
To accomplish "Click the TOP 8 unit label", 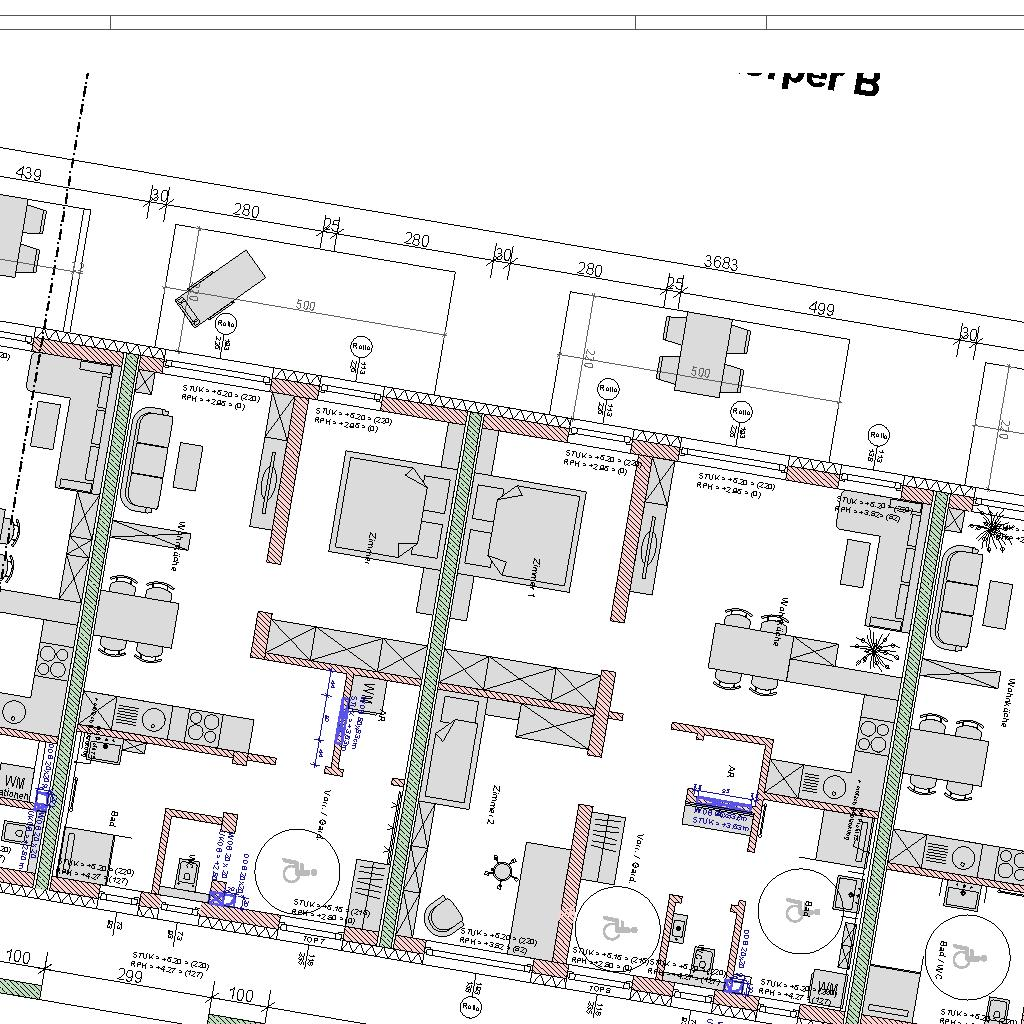I will (599, 989).
